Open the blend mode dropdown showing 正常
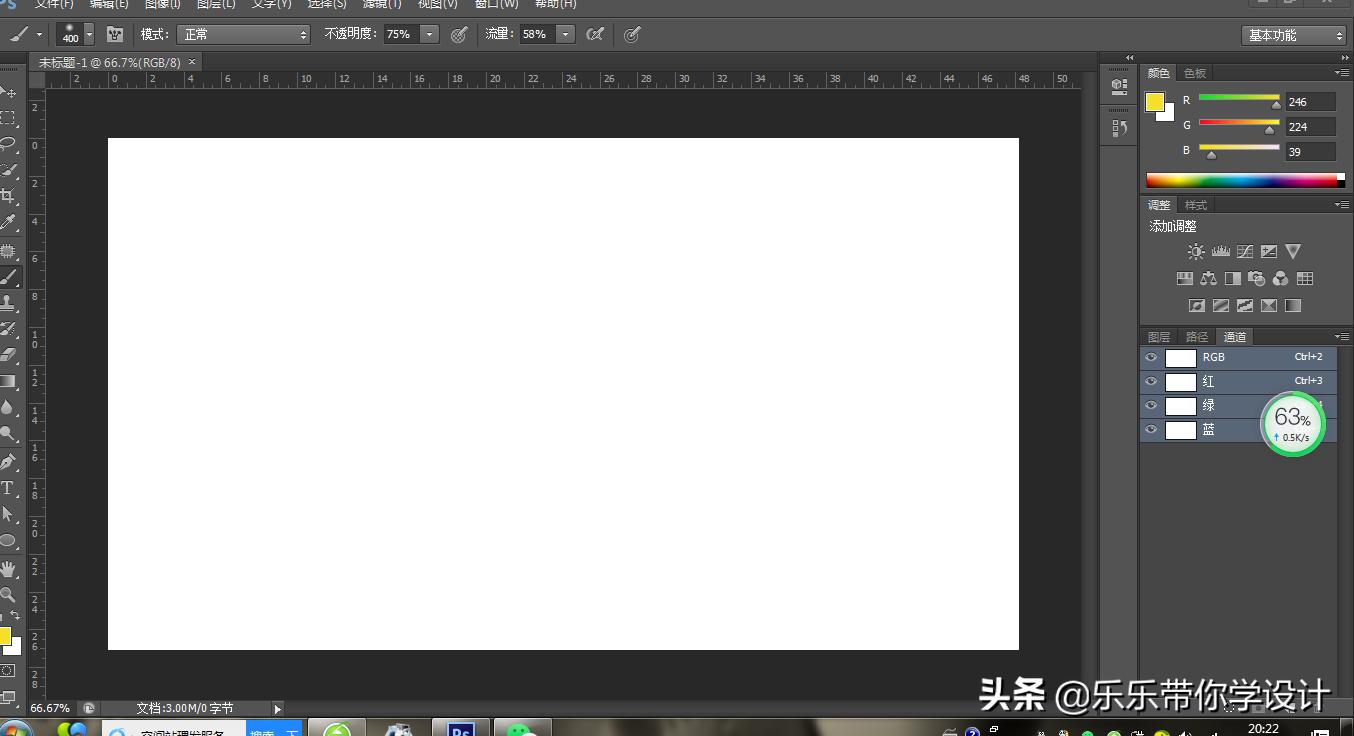This screenshot has height=736, width=1354. click(243, 33)
